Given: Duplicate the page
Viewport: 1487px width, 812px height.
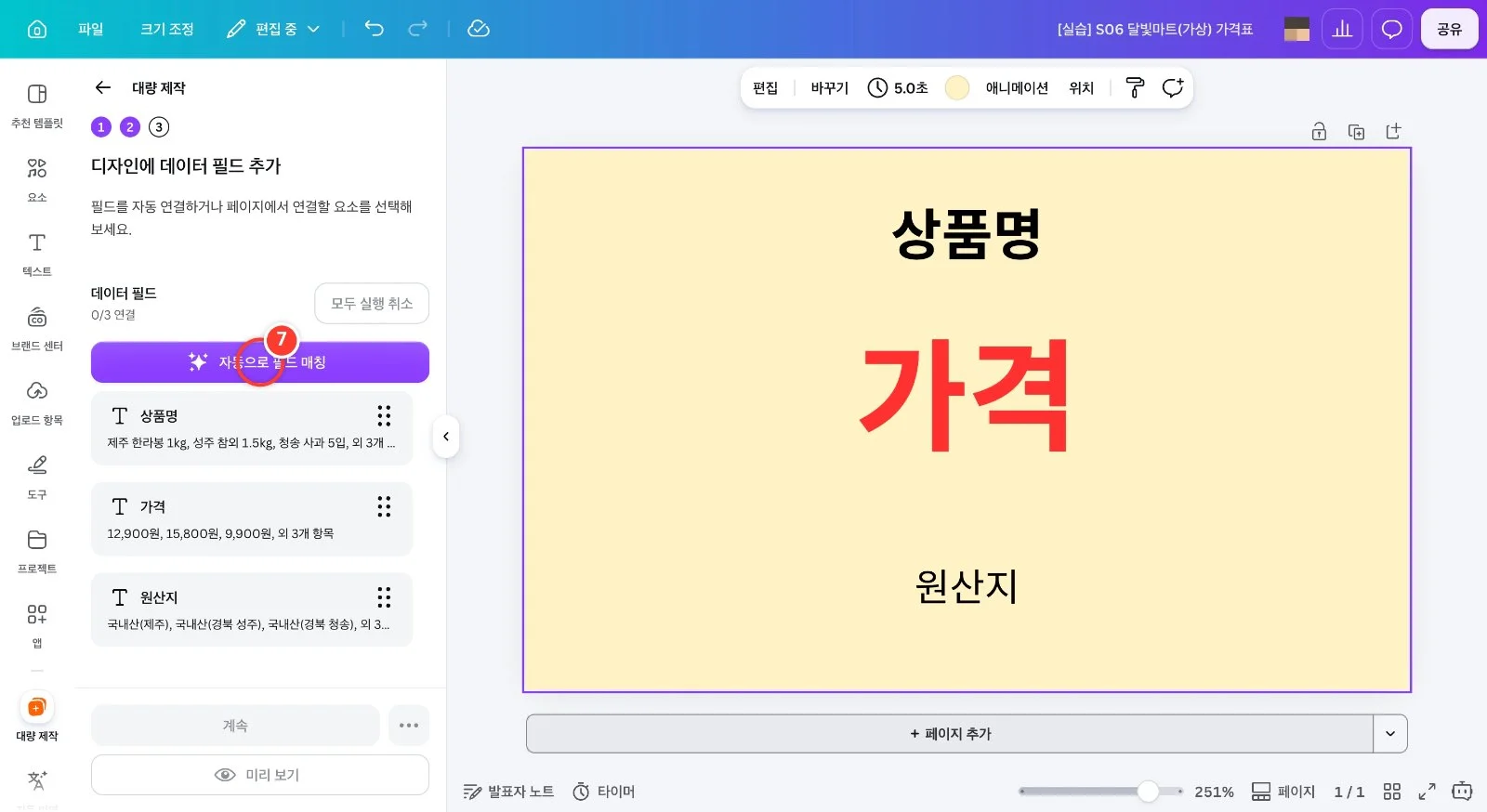Looking at the screenshot, I should pos(1356,131).
